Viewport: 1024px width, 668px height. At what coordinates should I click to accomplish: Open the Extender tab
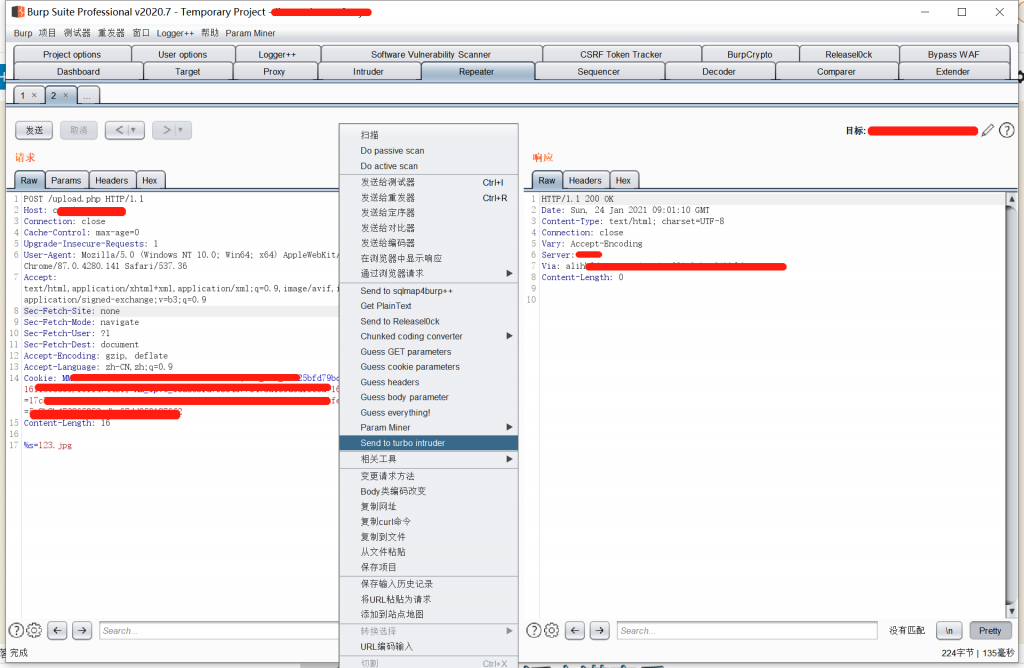click(953, 71)
